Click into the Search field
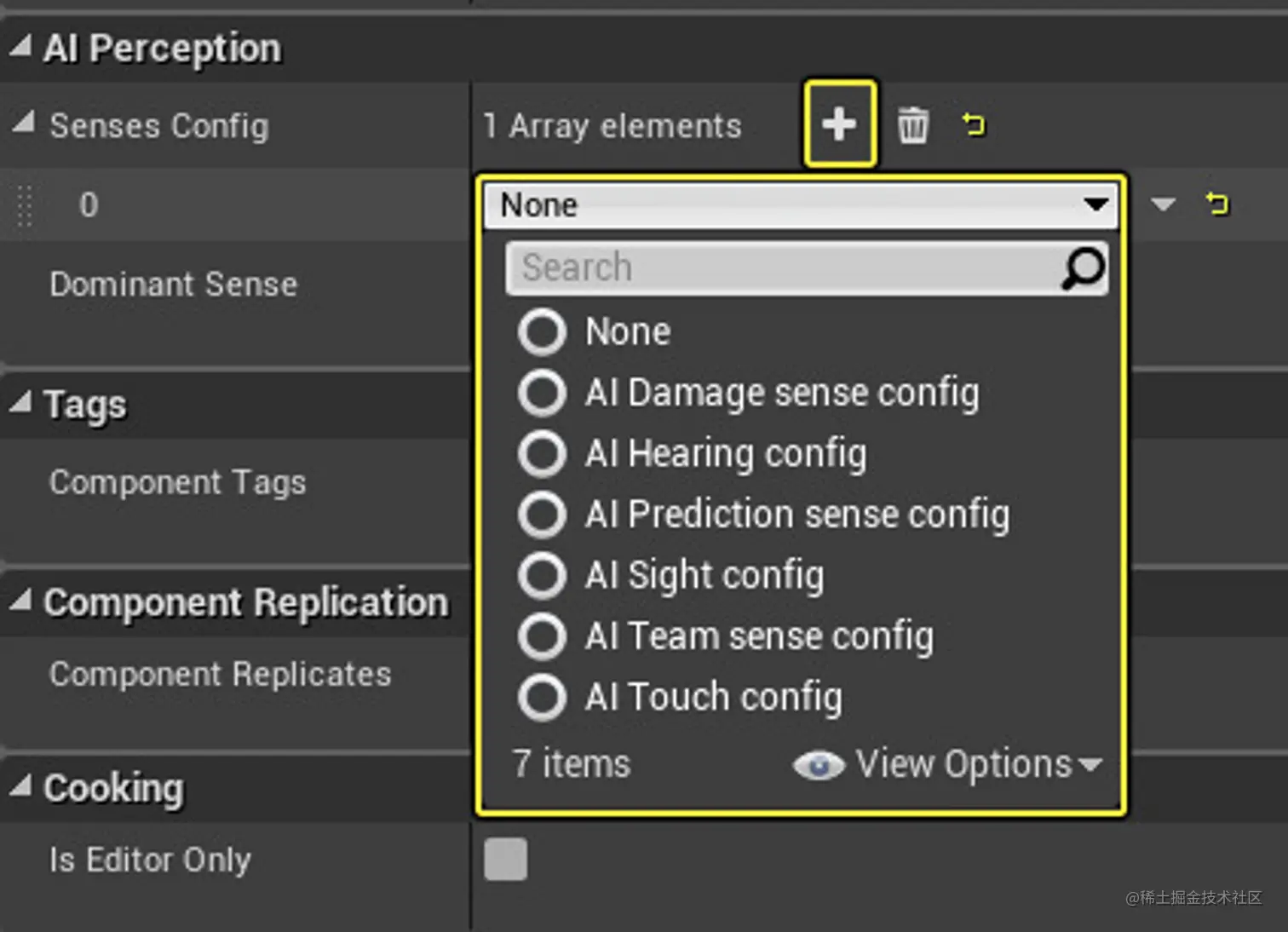1288x932 pixels. click(784, 268)
